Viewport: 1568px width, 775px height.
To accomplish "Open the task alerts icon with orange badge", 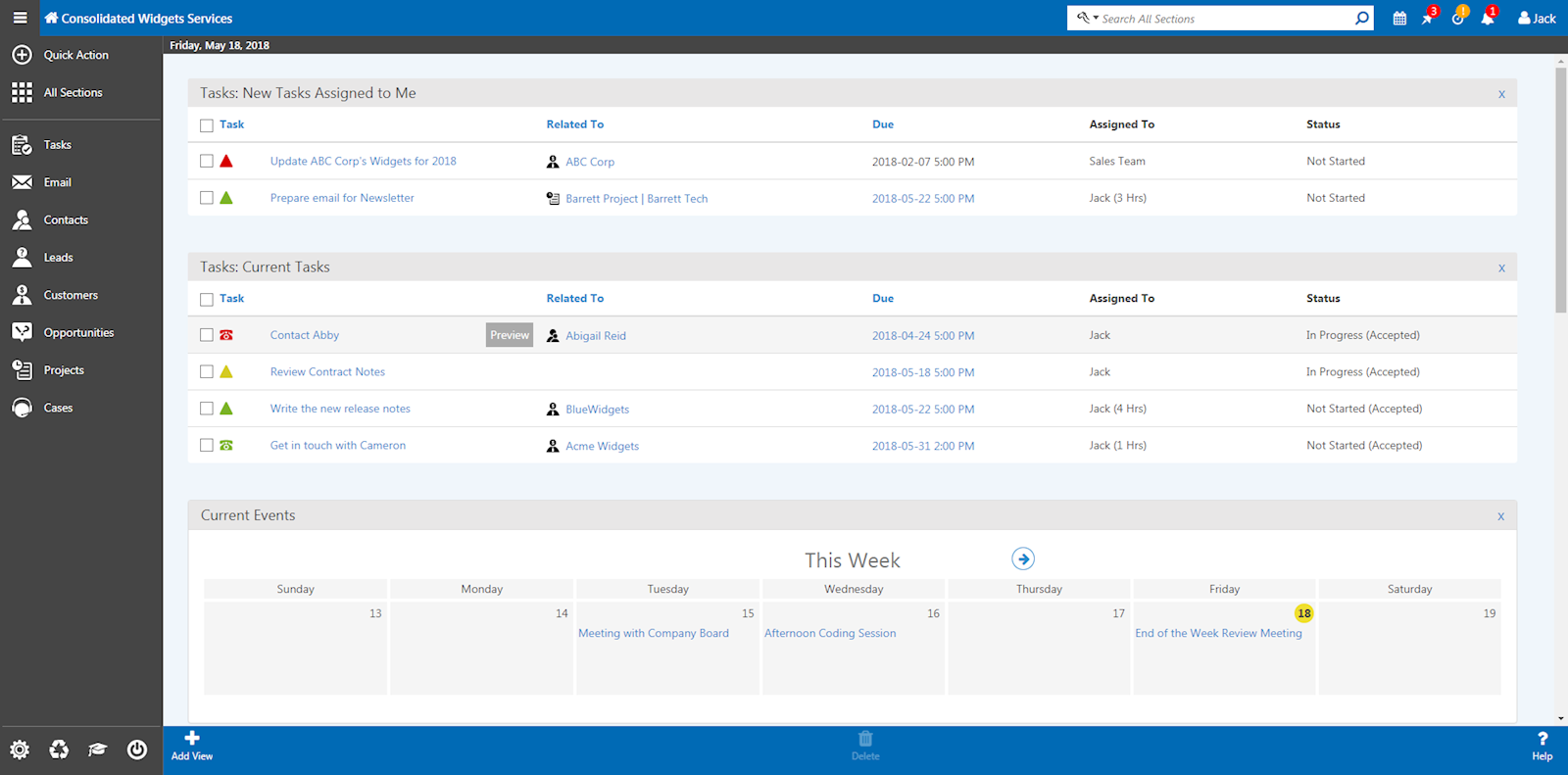I will tap(1458, 18).
